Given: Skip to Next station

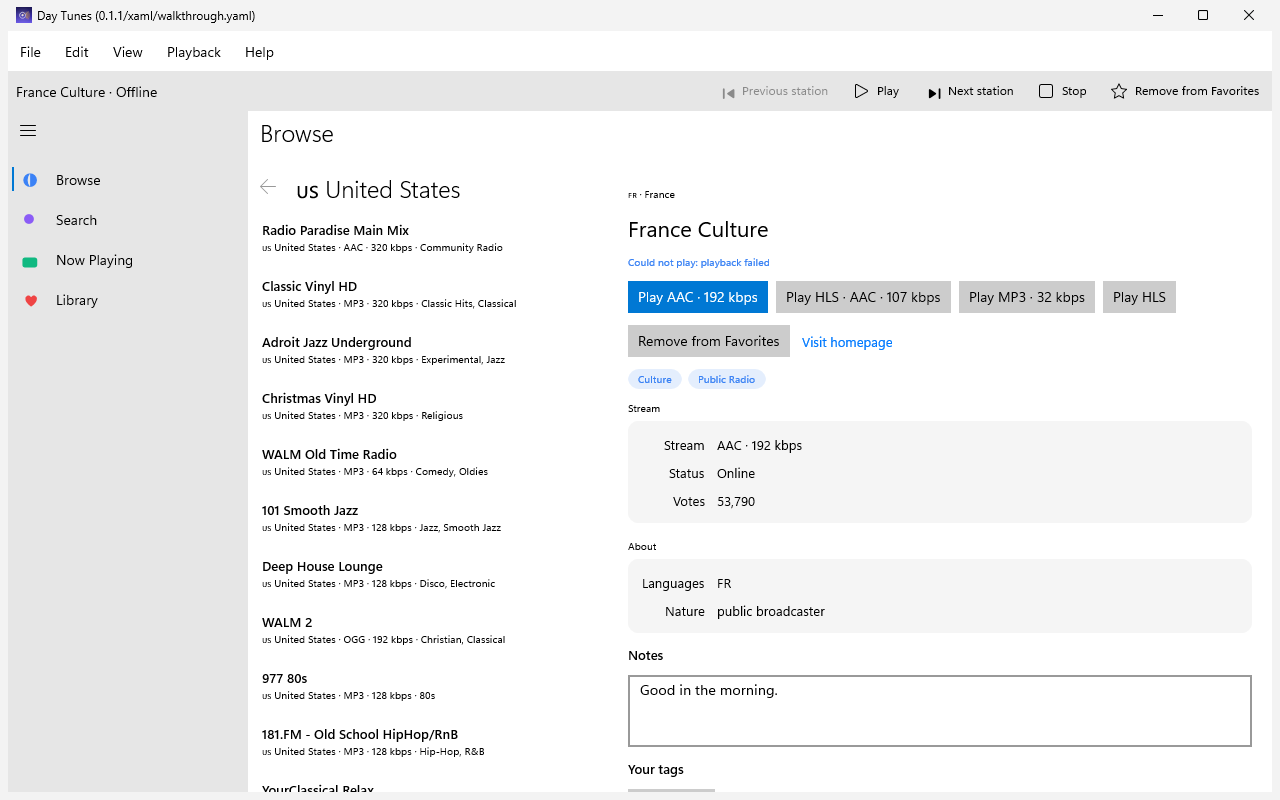Looking at the screenshot, I should (x=970, y=91).
